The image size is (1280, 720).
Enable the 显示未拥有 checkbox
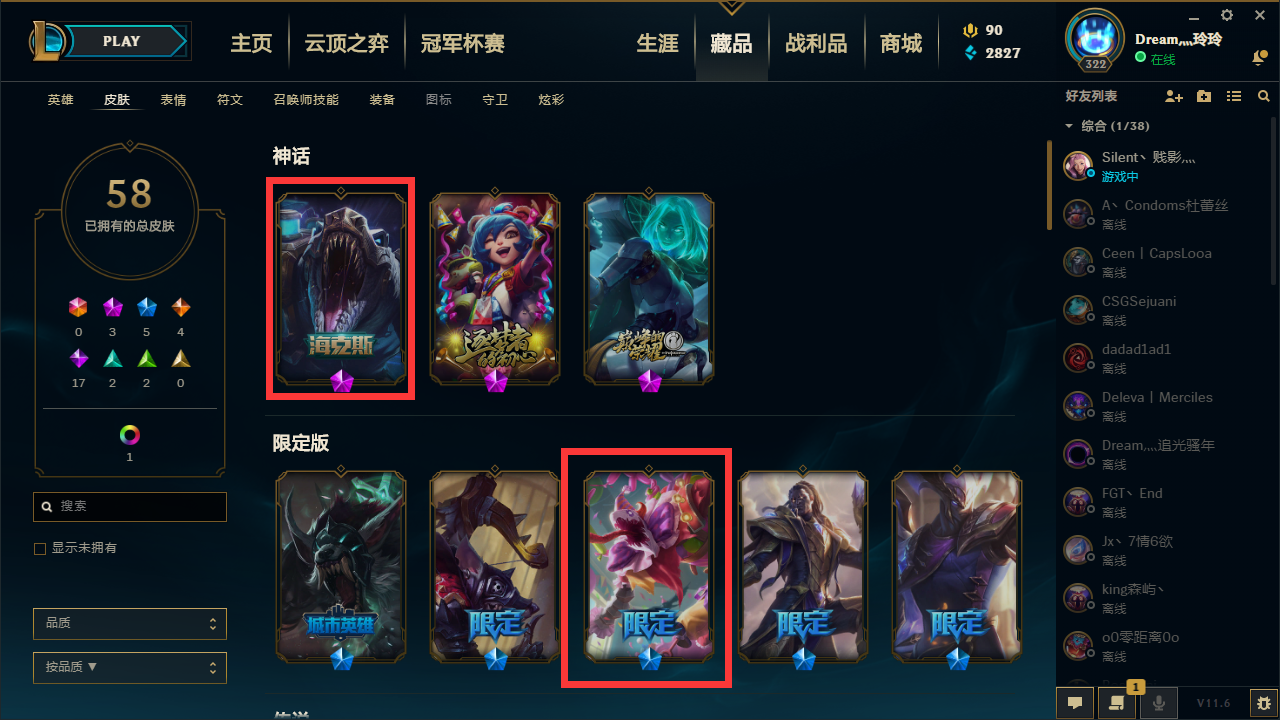tap(40, 549)
